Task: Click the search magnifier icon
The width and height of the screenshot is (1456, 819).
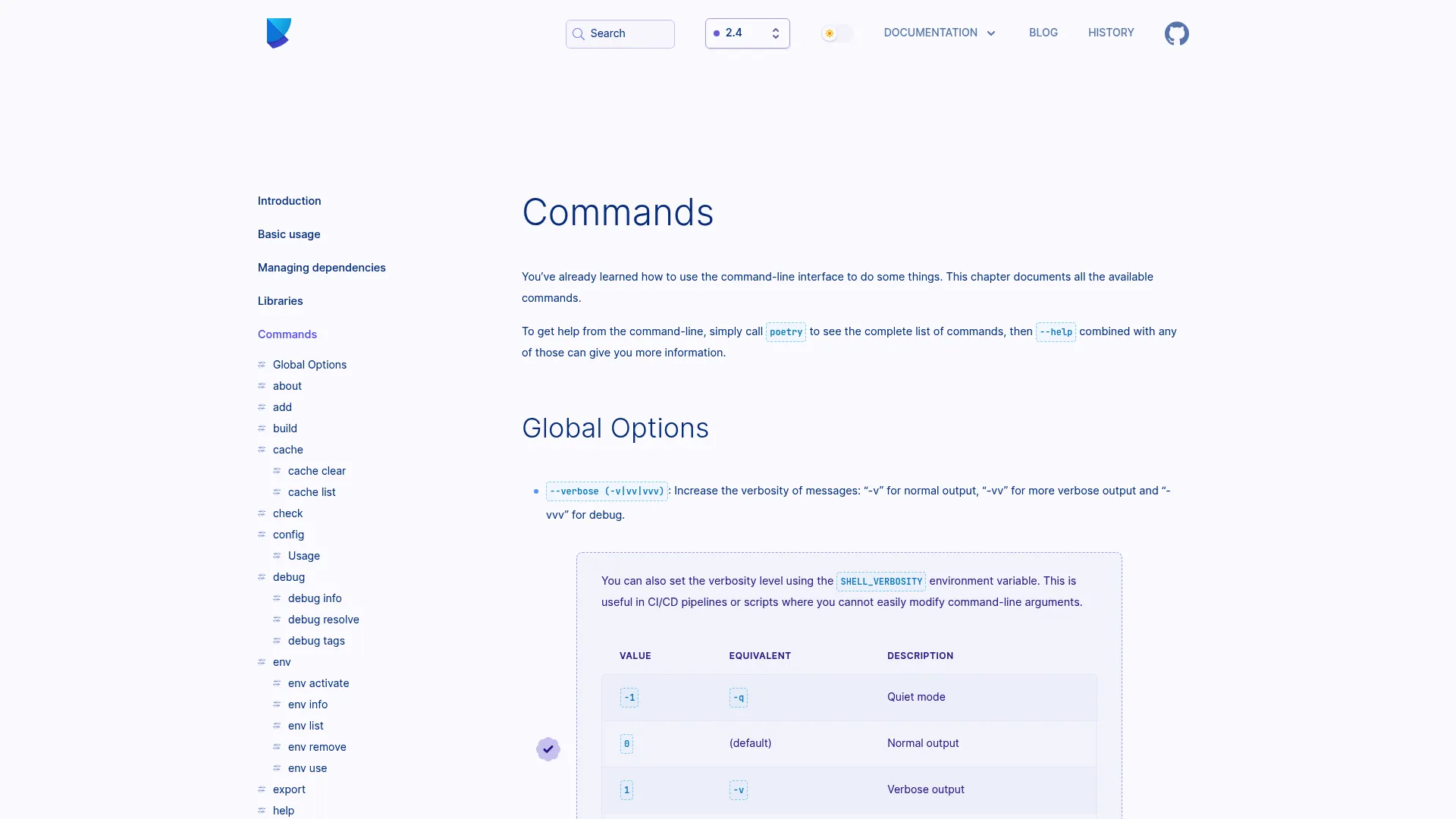Action: pyautogui.click(x=578, y=34)
